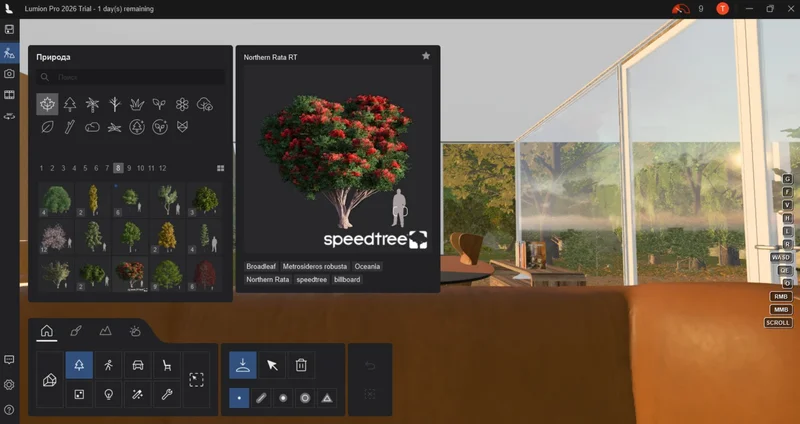The width and height of the screenshot is (800, 424).
Task: Choose triangle paint placement option
Action: tap(327, 398)
